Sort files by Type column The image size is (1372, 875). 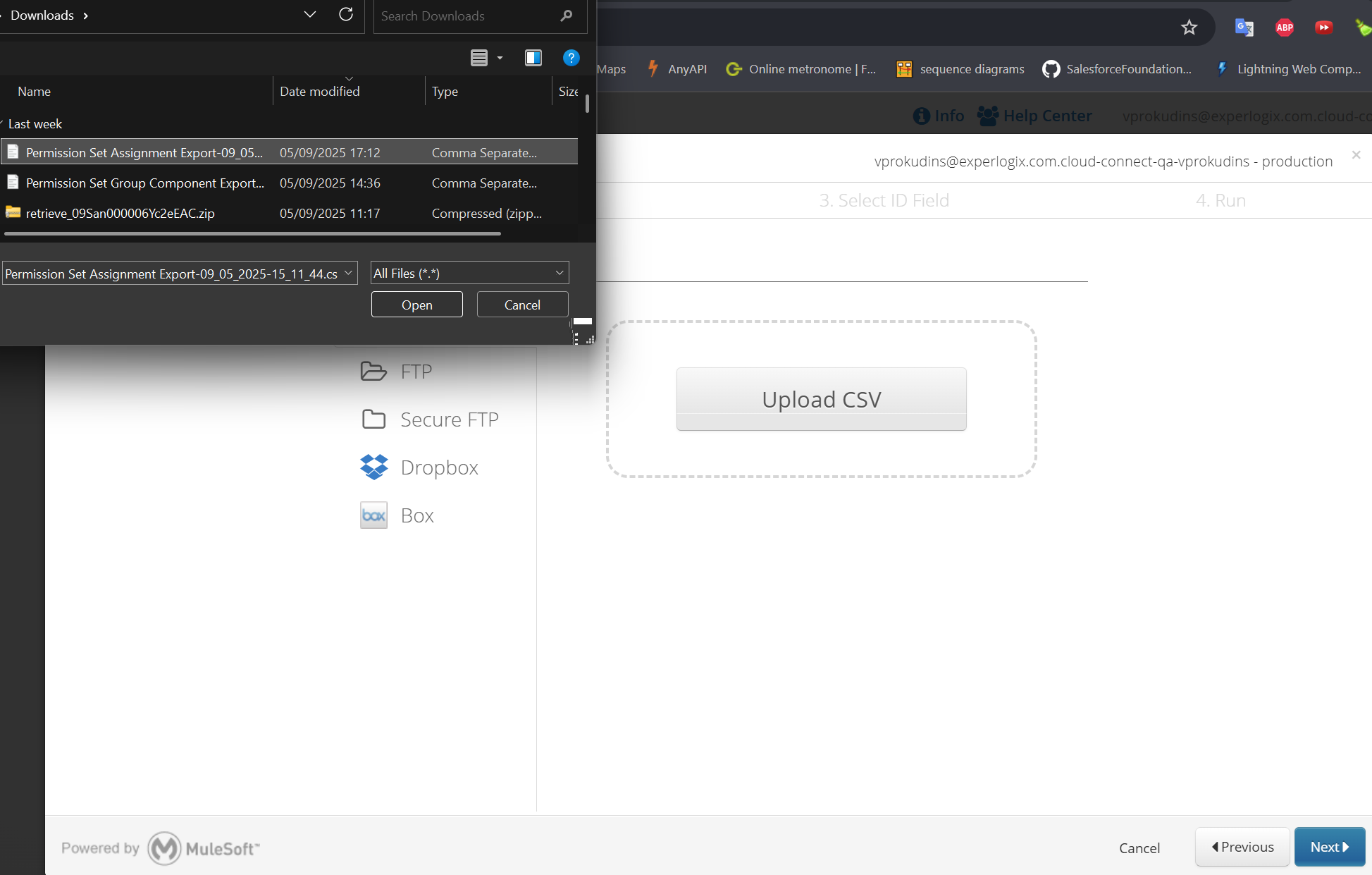click(445, 92)
